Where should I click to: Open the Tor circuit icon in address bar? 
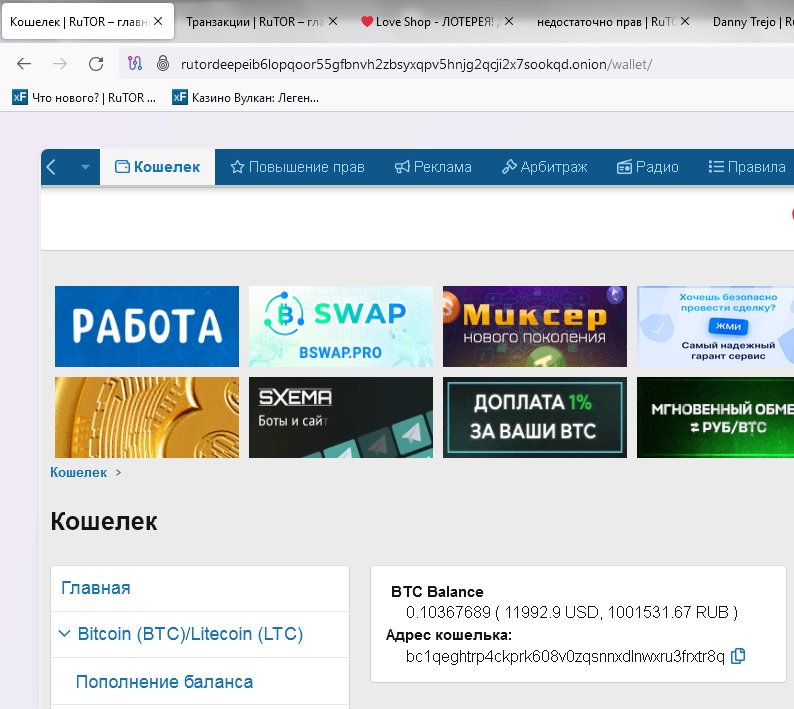(137, 64)
